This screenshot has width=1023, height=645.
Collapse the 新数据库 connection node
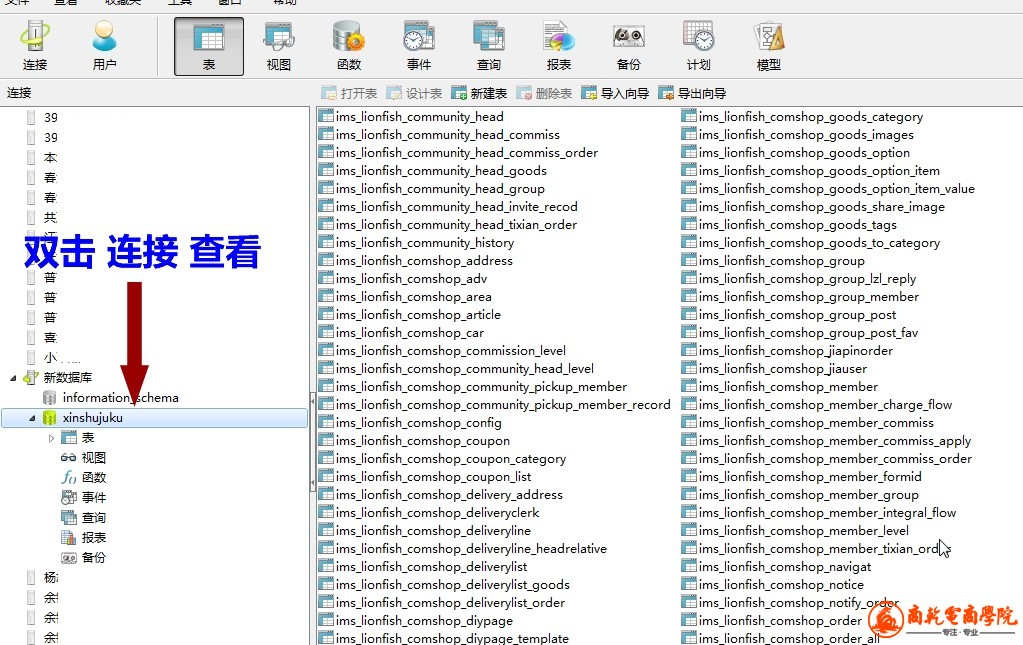pyautogui.click(x=13, y=378)
